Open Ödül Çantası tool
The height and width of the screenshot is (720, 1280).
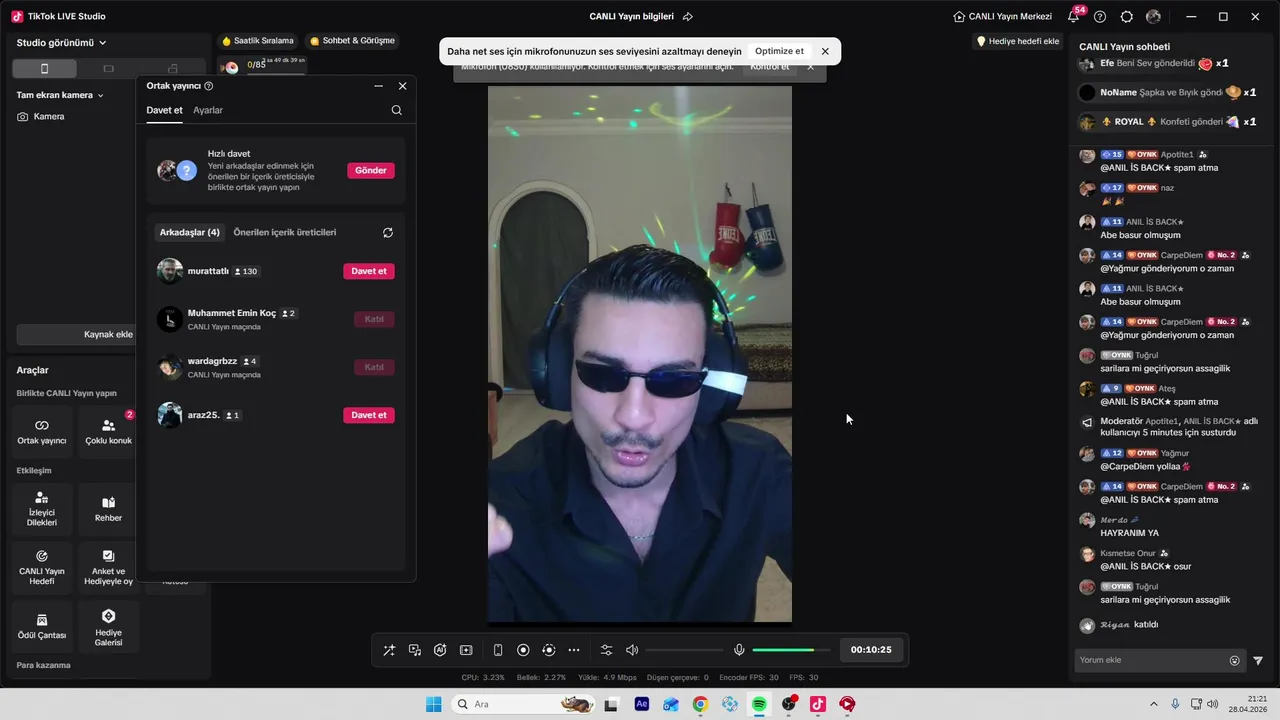42,626
